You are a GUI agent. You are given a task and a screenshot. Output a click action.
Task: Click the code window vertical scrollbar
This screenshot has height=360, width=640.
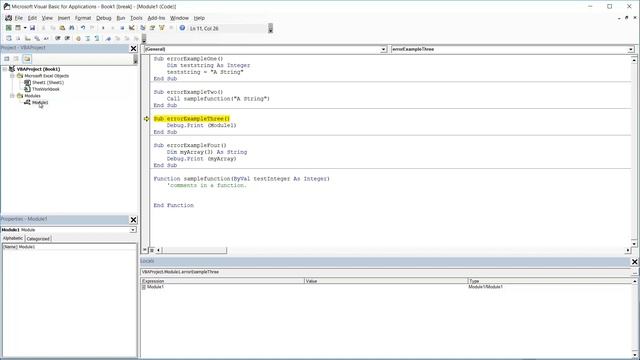click(634, 151)
